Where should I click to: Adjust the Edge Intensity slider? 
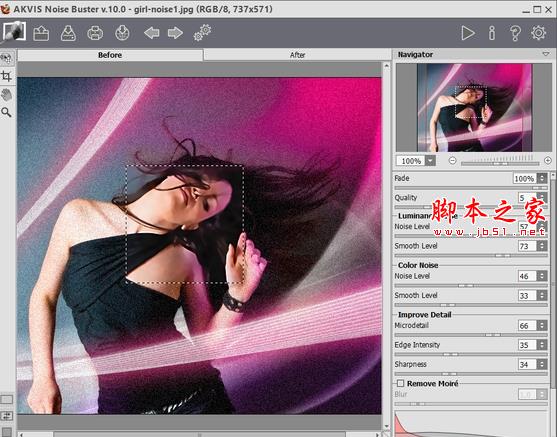(x=471, y=354)
